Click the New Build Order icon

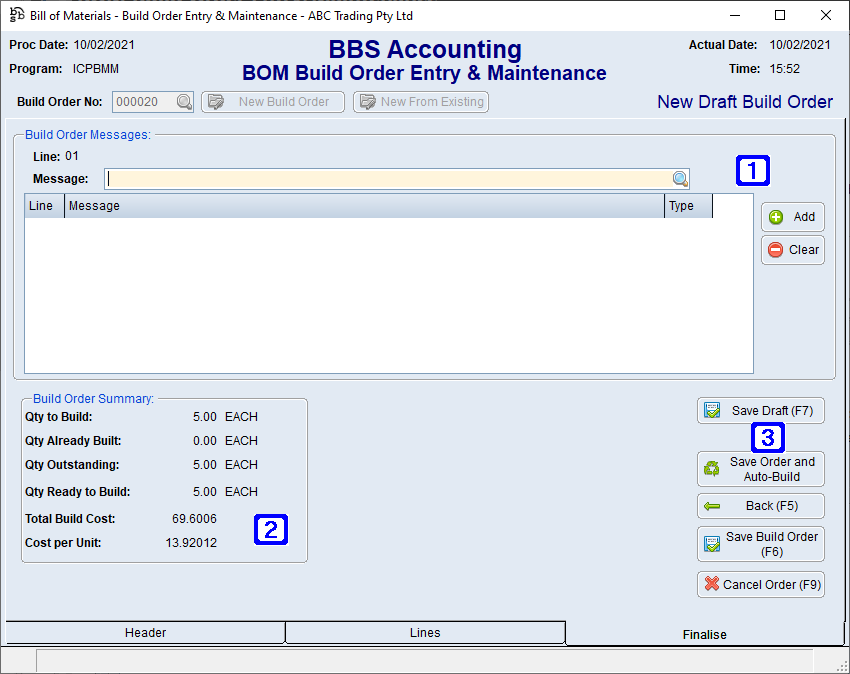click(x=218, y=101)
